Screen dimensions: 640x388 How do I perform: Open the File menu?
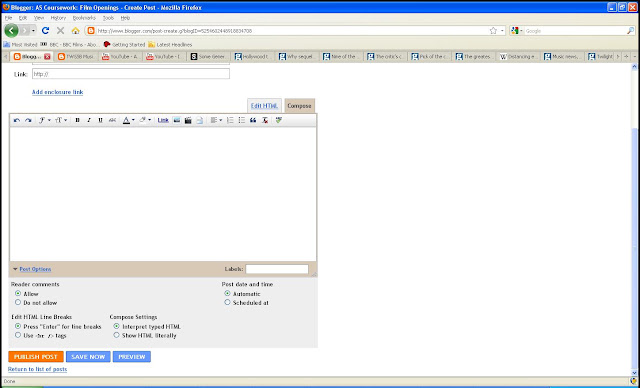tap(8, 18)
